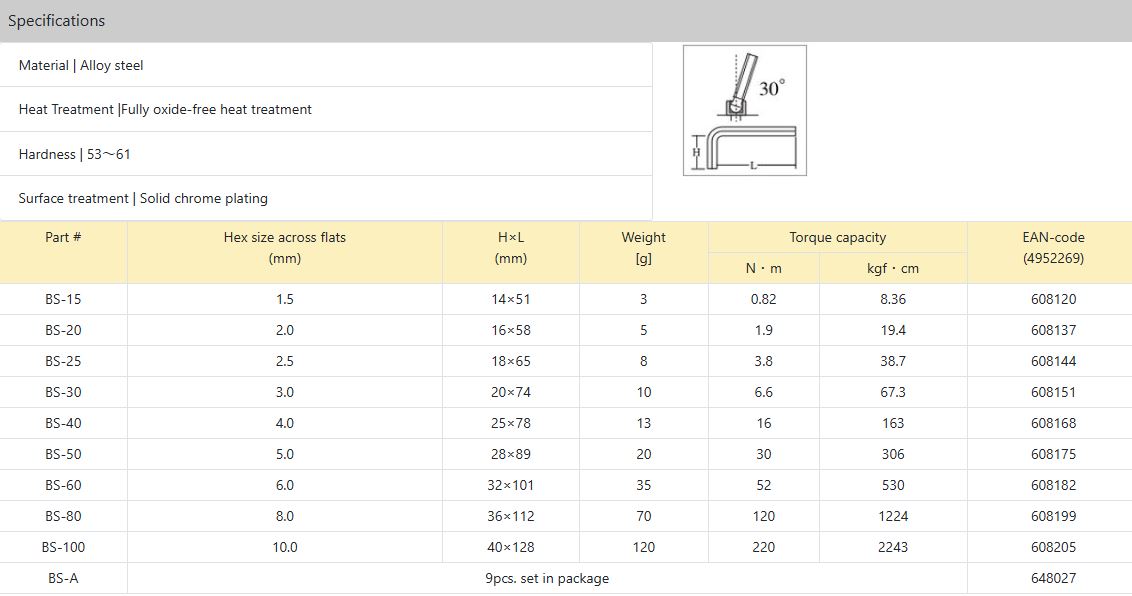Click the H×L (mm) column header
Viewport: 1132px width, 596px height.
click(510, 248)
